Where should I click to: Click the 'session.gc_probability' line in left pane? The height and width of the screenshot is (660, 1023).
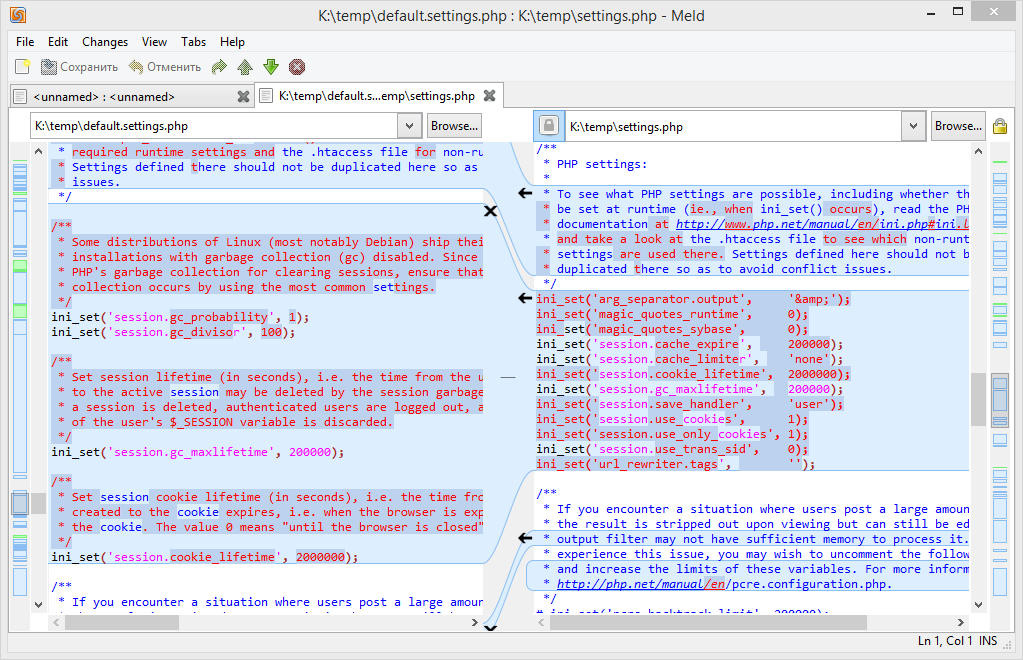tap(181, 317)
